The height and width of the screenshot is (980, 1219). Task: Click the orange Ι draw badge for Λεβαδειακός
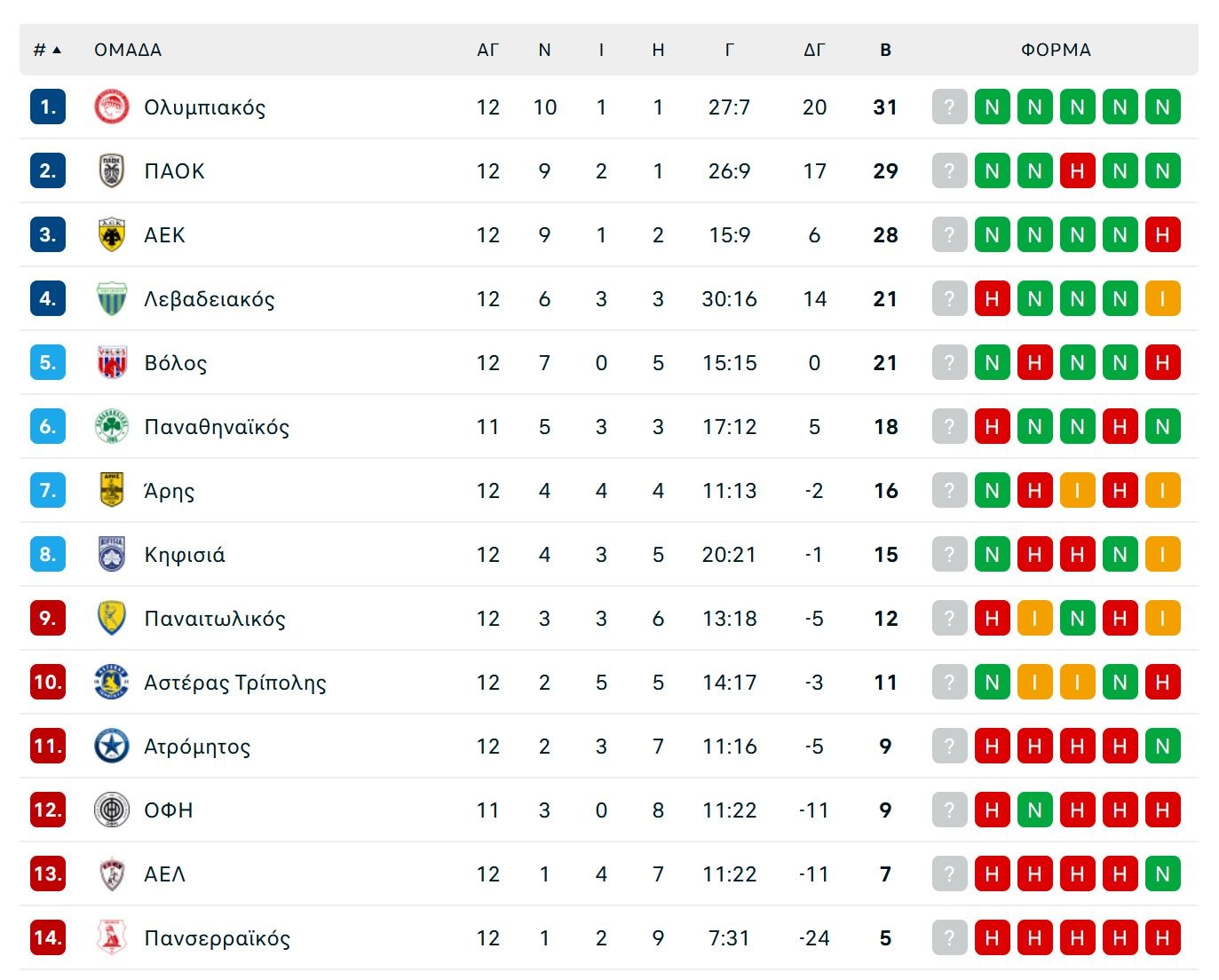pyautogui.click(x=1162, y=299)
